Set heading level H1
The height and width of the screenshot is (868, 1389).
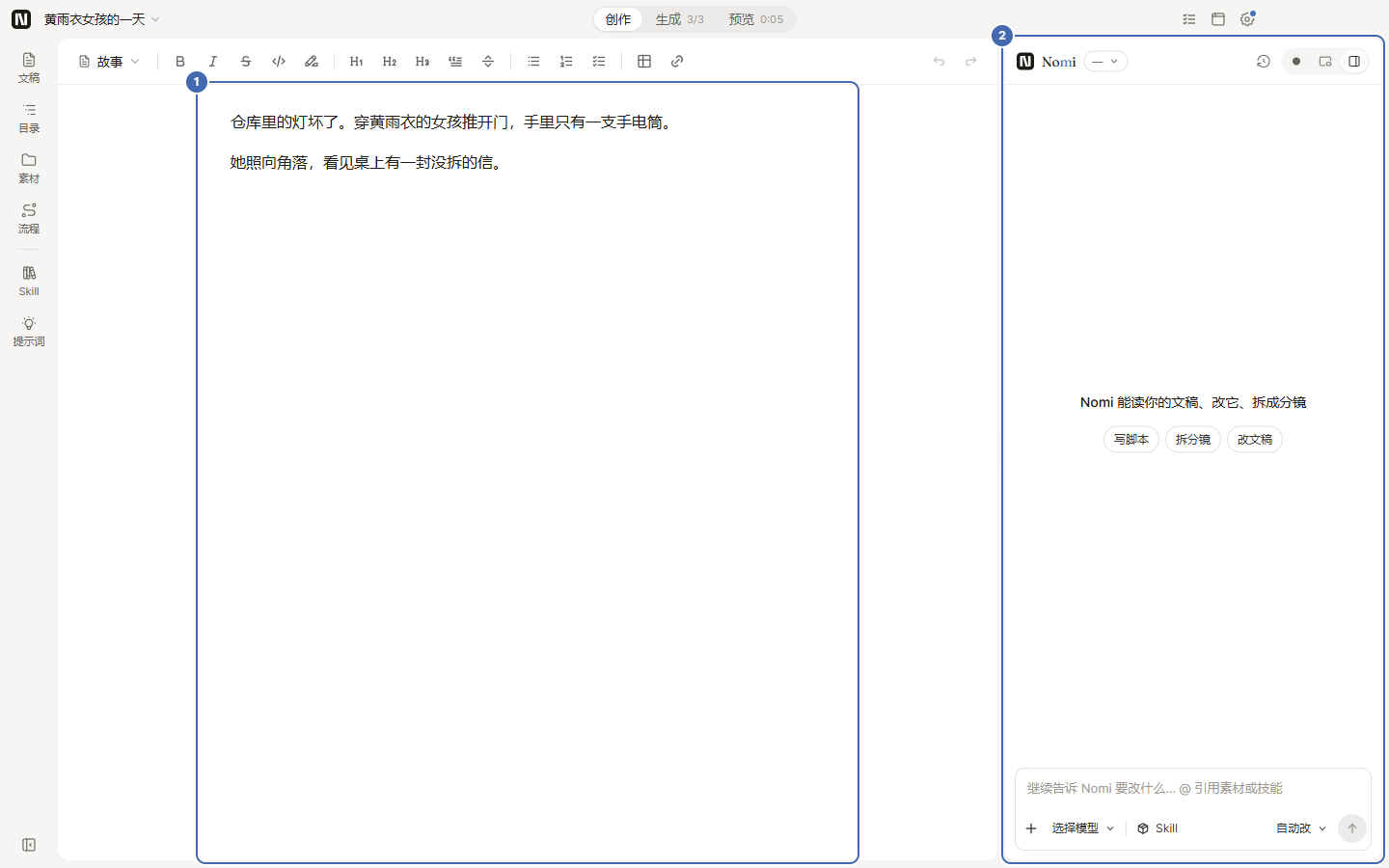[x=357, y=62]
